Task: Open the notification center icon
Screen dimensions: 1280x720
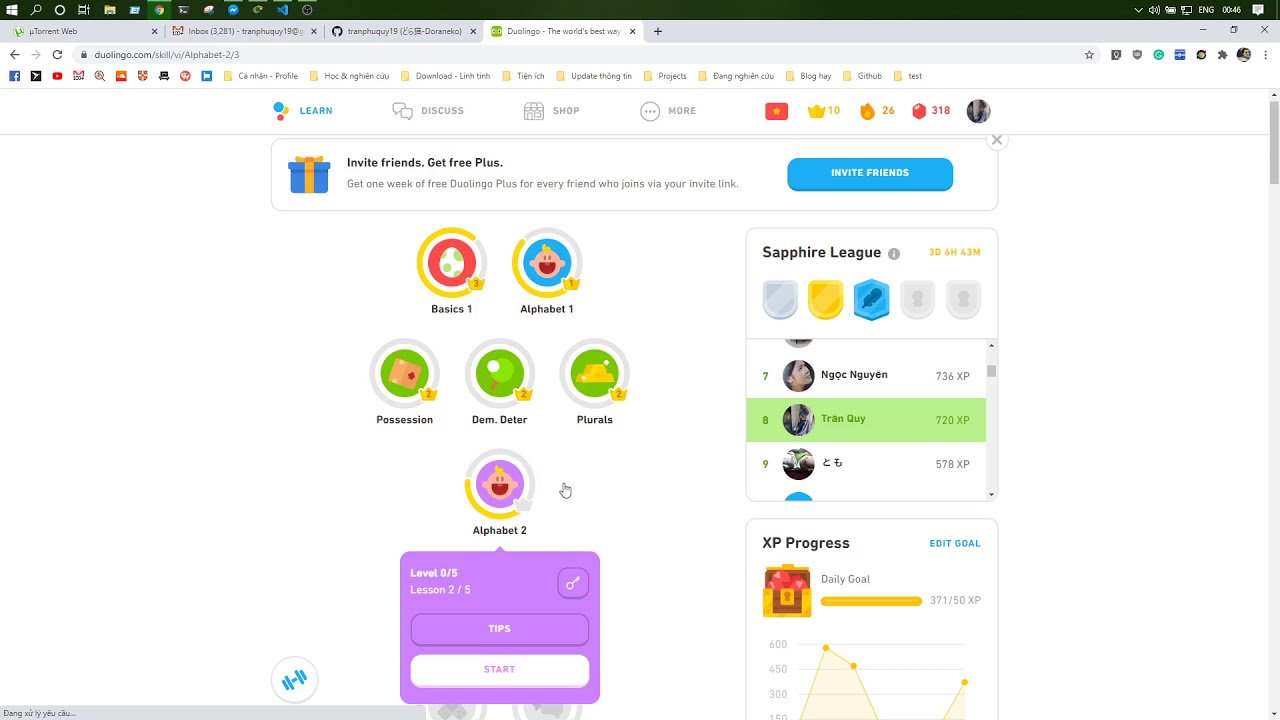Action: 1258,10
